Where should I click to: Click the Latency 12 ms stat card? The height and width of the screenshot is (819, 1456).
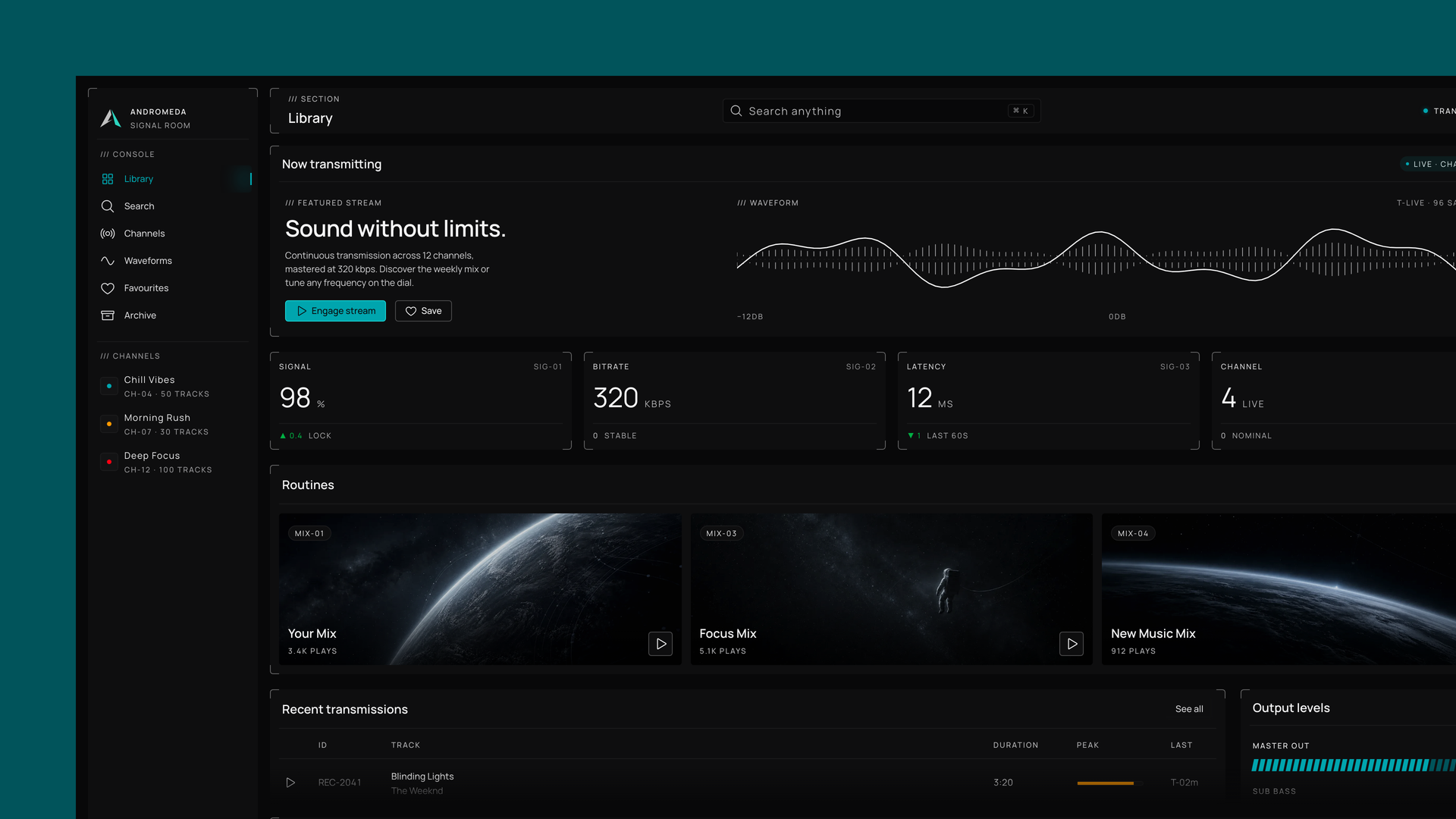click(x=1049, y=400)
